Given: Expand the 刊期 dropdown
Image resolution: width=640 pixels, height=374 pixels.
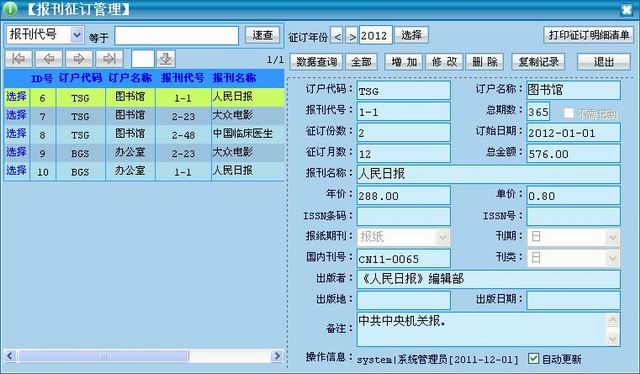Looking at the screenshot, I should 612,237.
